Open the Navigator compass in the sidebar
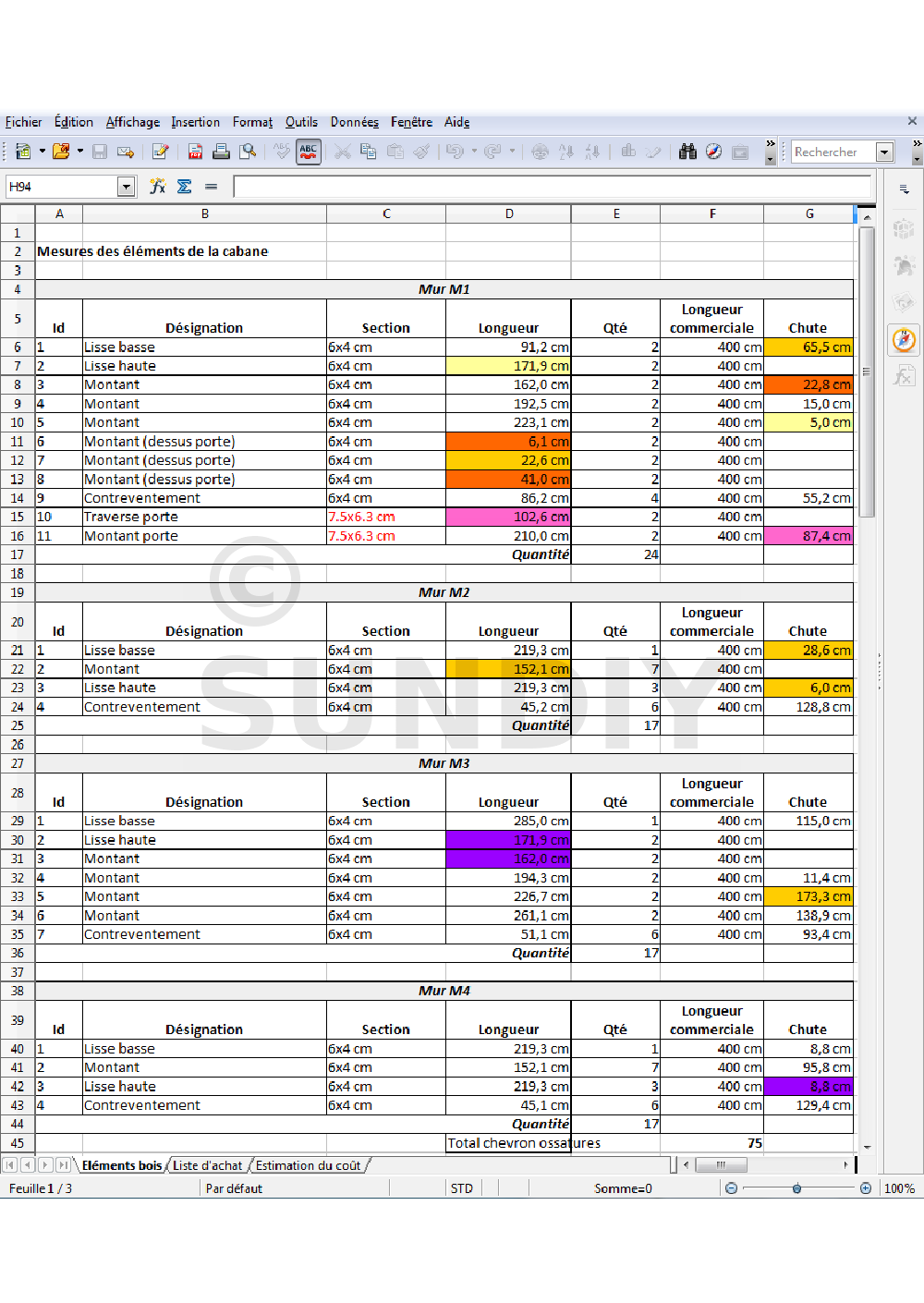Screen dimensions: 924x1303 tap(904, 340)
